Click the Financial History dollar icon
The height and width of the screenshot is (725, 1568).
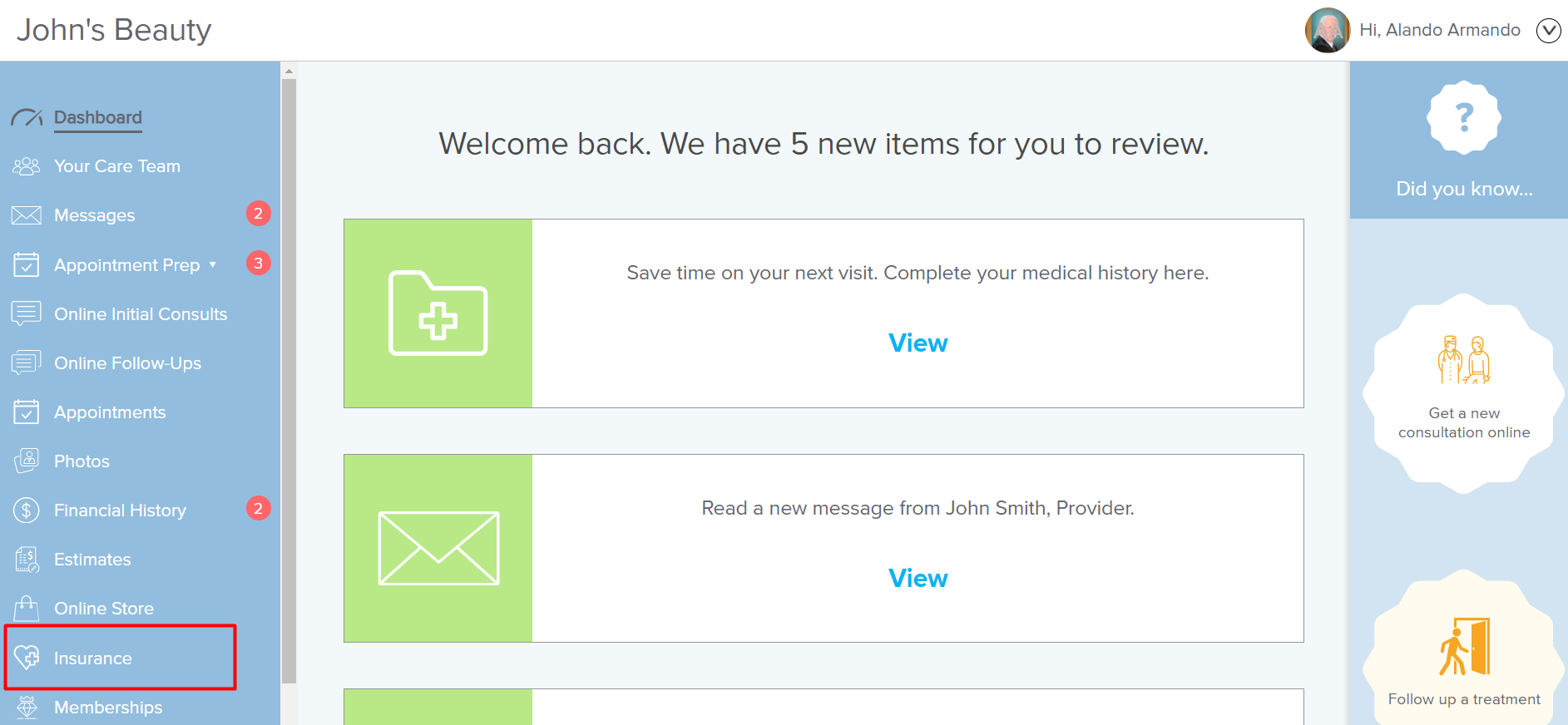(x=27, y=510)
